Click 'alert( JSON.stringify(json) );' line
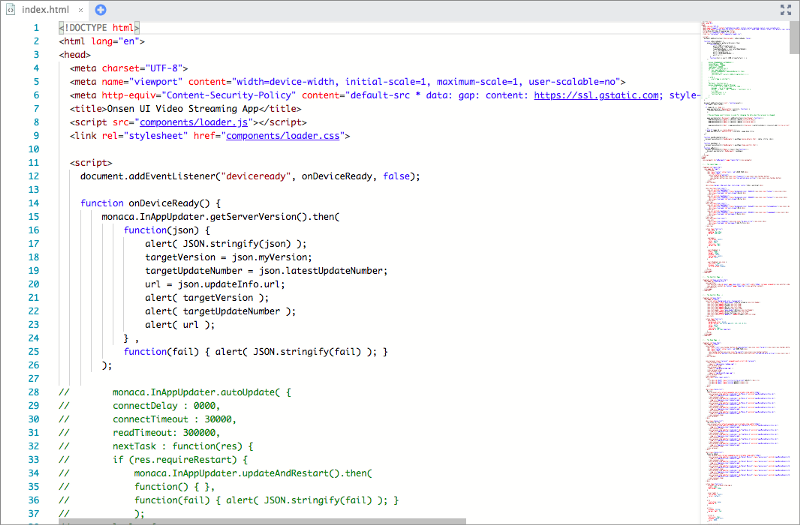The width and height of the screenshot is (800, 525). (226, 244)
